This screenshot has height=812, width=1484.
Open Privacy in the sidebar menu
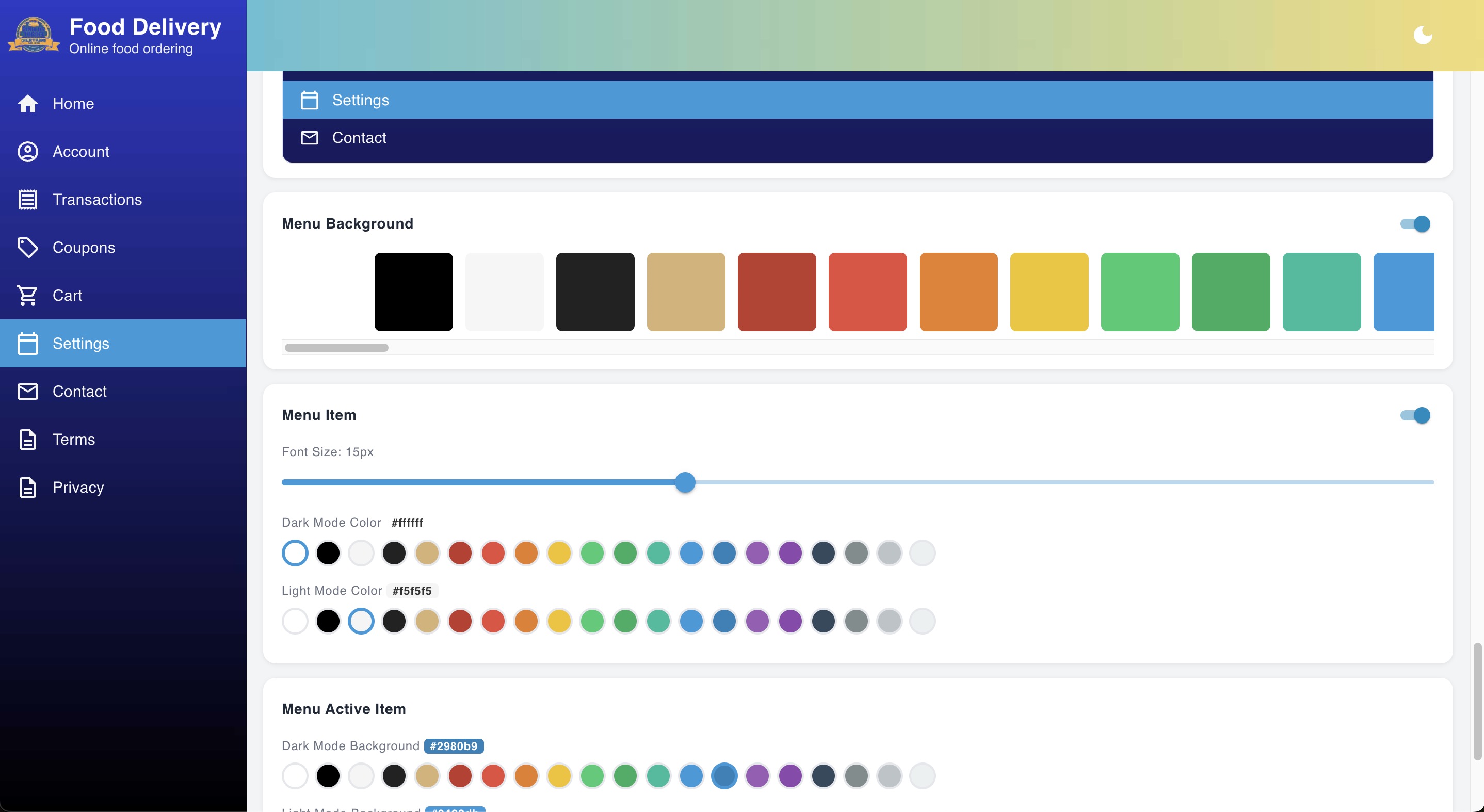[78, 487]
